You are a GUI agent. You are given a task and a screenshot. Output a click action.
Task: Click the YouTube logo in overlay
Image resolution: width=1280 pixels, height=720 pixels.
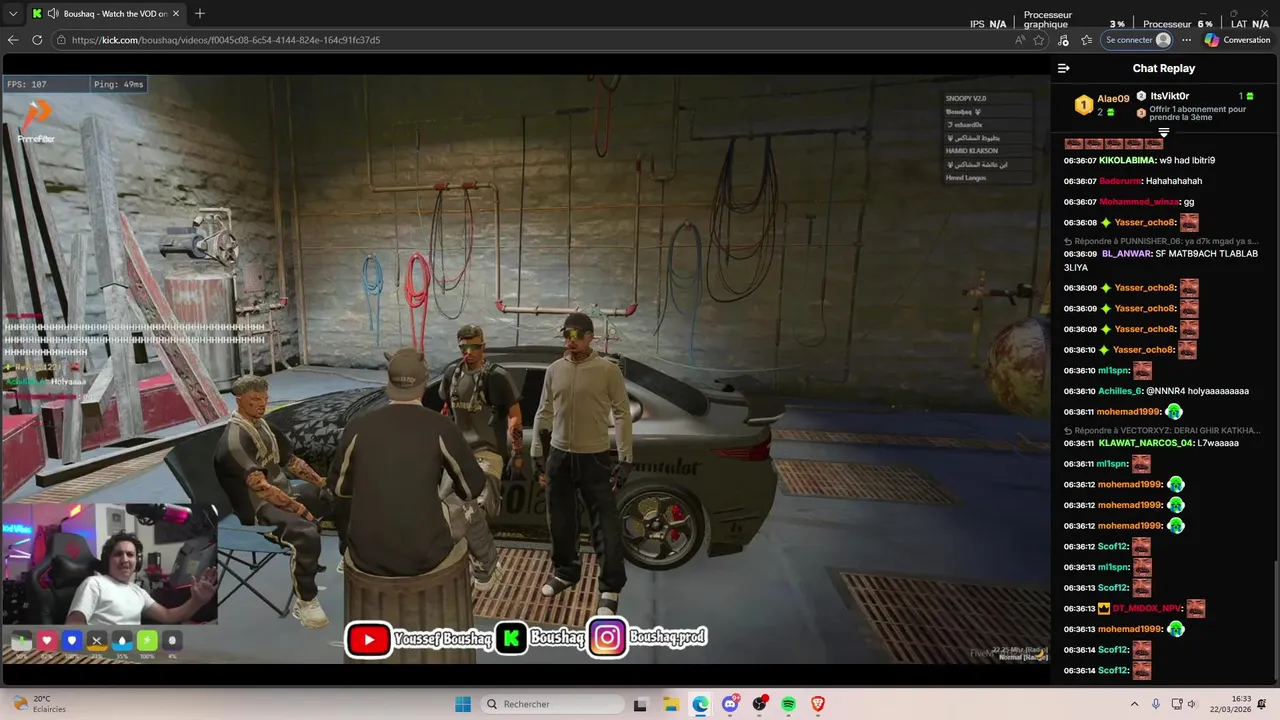[369, 639]
